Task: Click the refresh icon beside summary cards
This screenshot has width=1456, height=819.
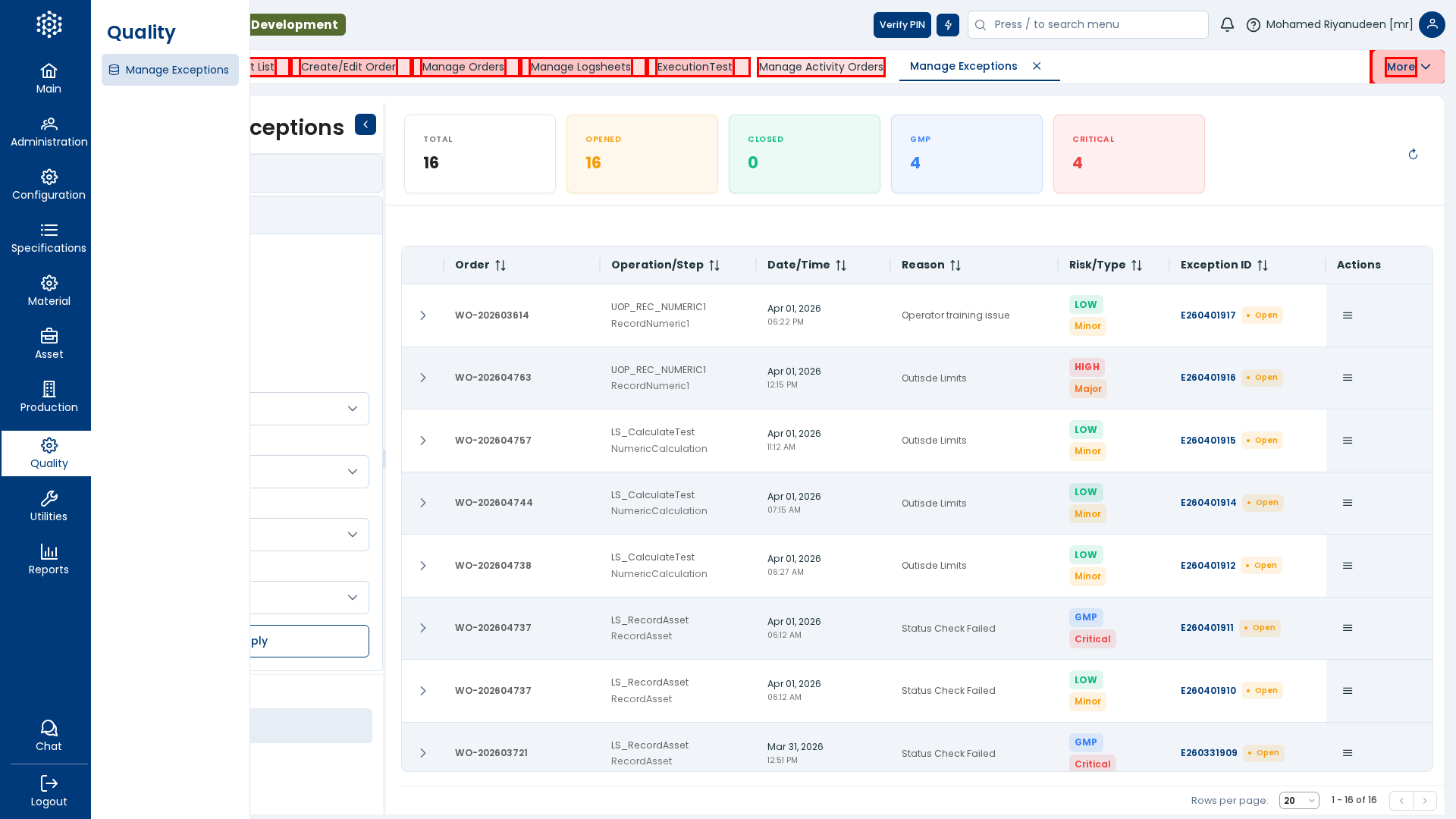Action: pyautogui.click(x=1413, y=155)
